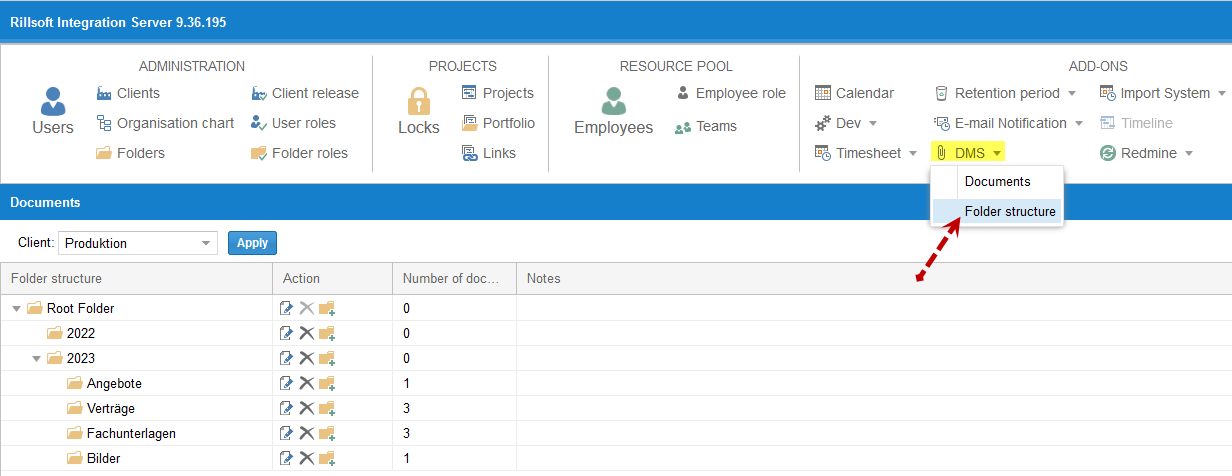Collapse the Root Folder tree node
Viewport: 1232px width, 476px height.
click(x=16, y=309)
